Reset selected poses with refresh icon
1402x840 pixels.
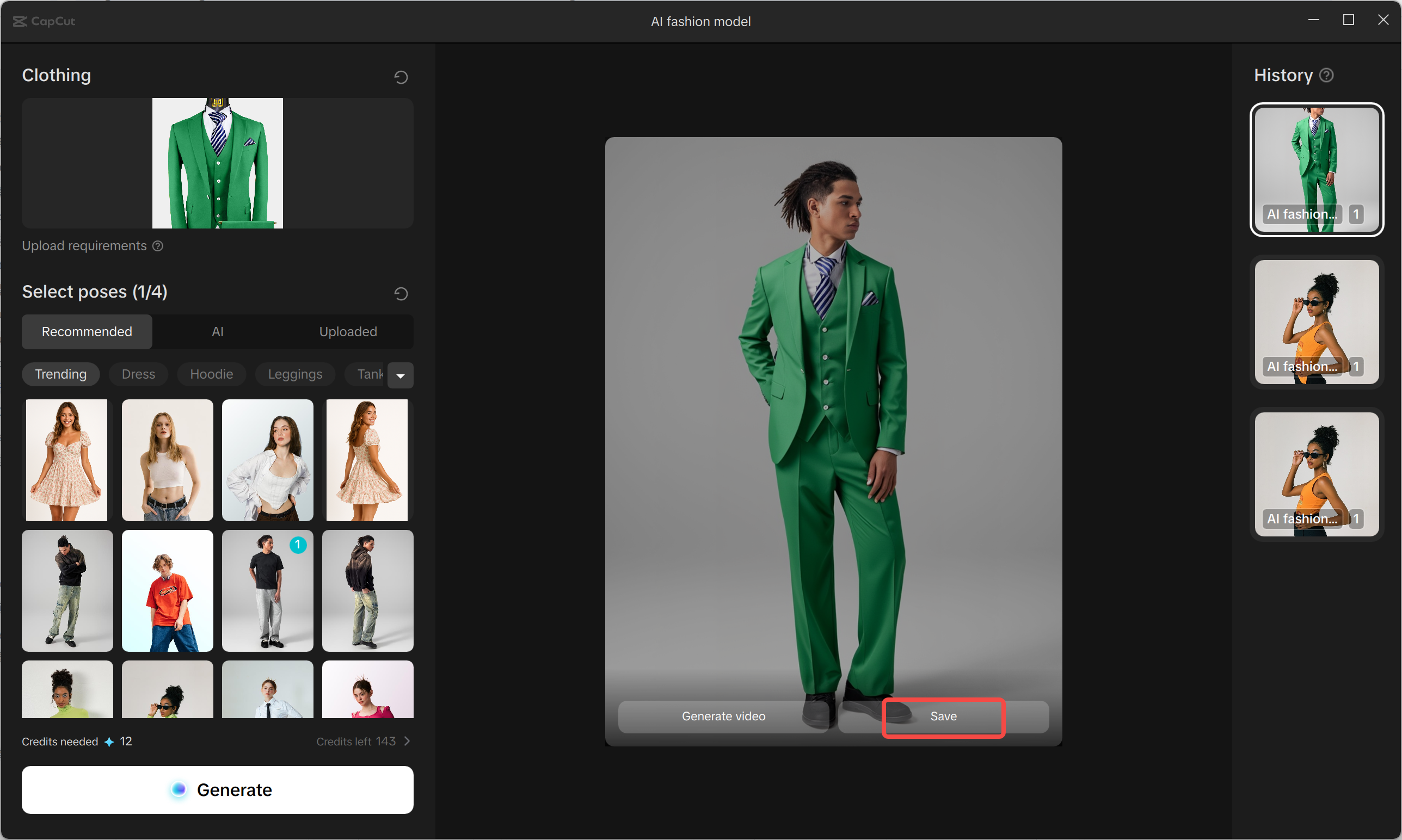tap(401, 293)
